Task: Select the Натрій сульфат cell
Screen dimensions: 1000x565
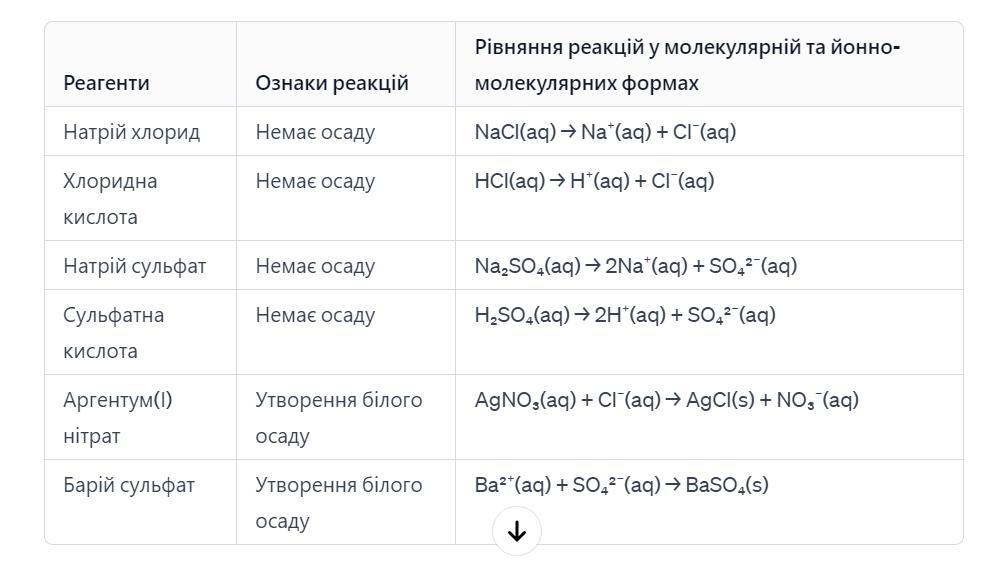Action: (134, 266)
